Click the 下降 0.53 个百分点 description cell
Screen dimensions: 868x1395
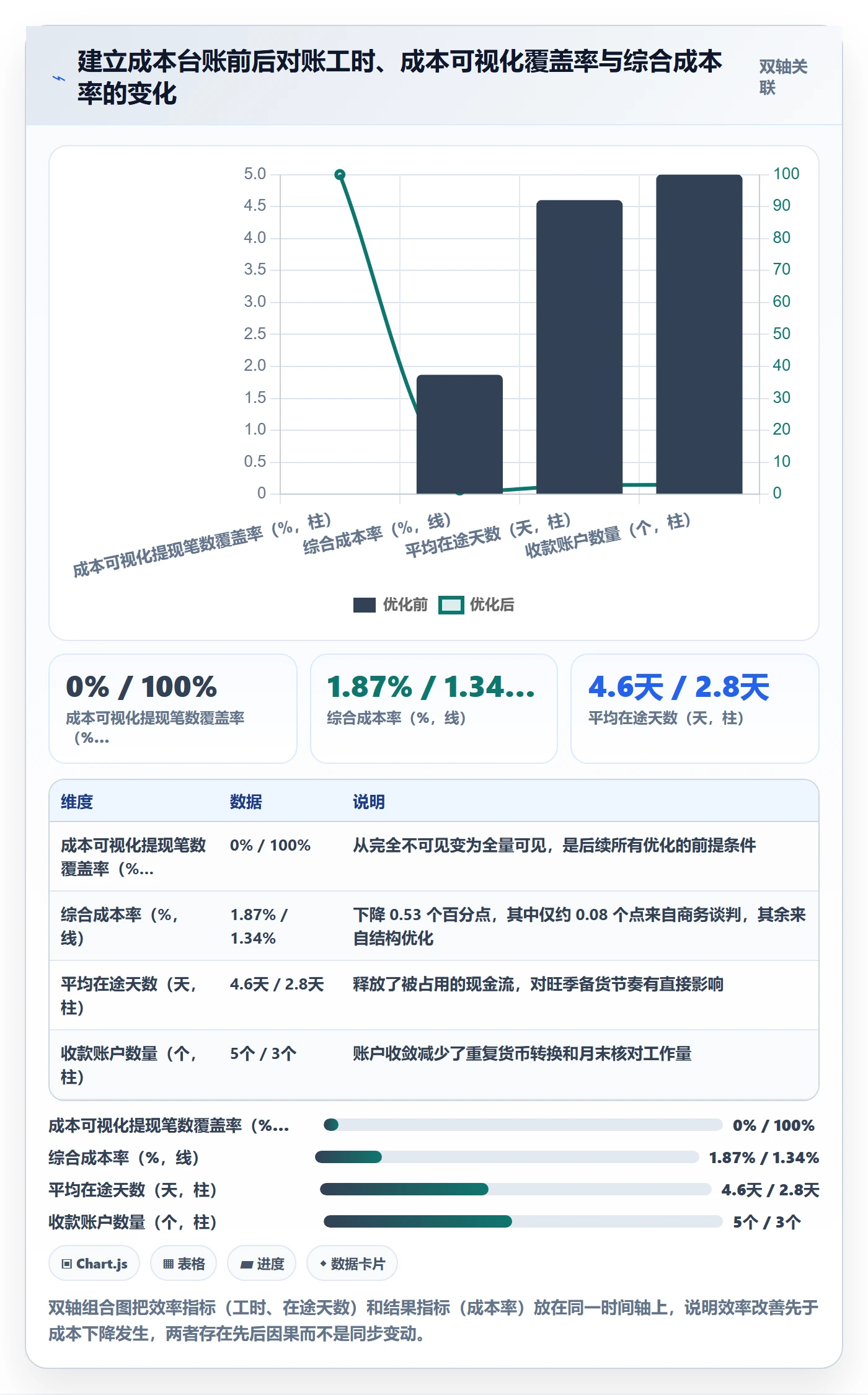pyautogui.click(x=579, y=926)
